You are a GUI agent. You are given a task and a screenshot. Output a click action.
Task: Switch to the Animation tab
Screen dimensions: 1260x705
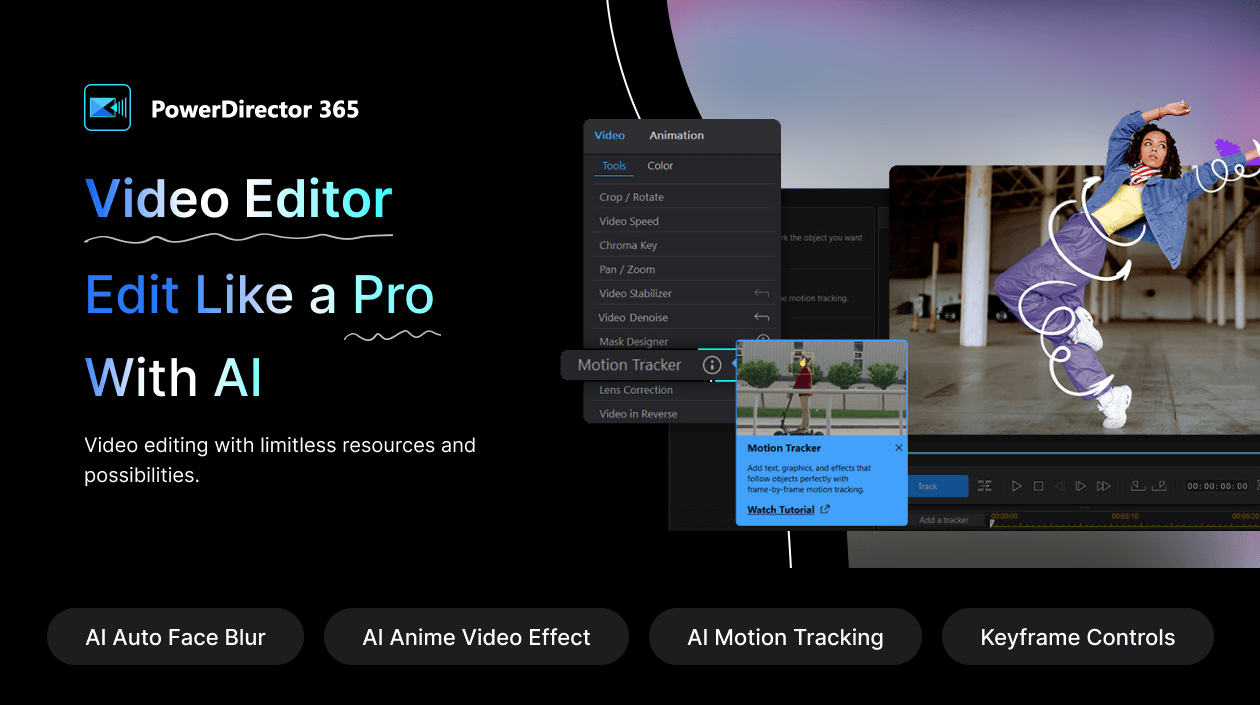pos(676,135)
